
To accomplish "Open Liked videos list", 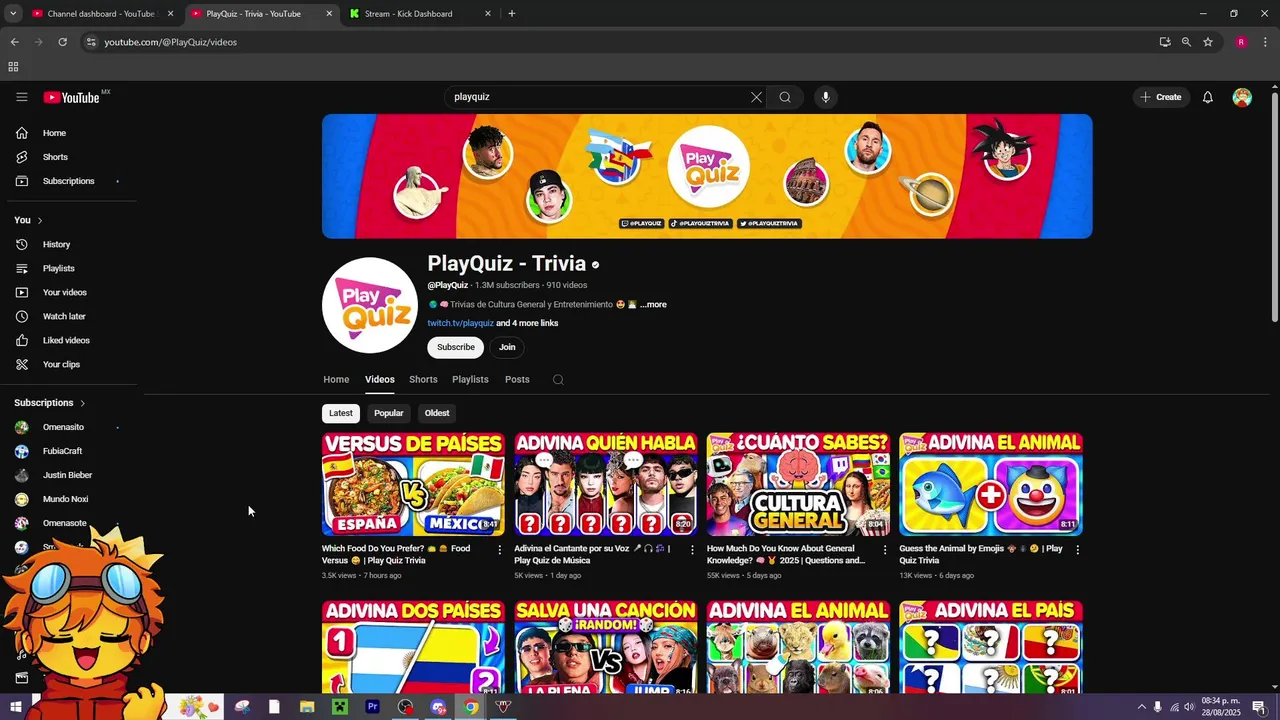I will pos(66,340).
